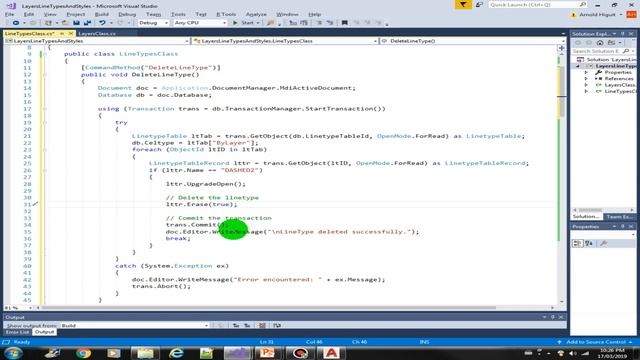
Task: Click the uncomment lines toolbar icon
Action: coord(330,23)
